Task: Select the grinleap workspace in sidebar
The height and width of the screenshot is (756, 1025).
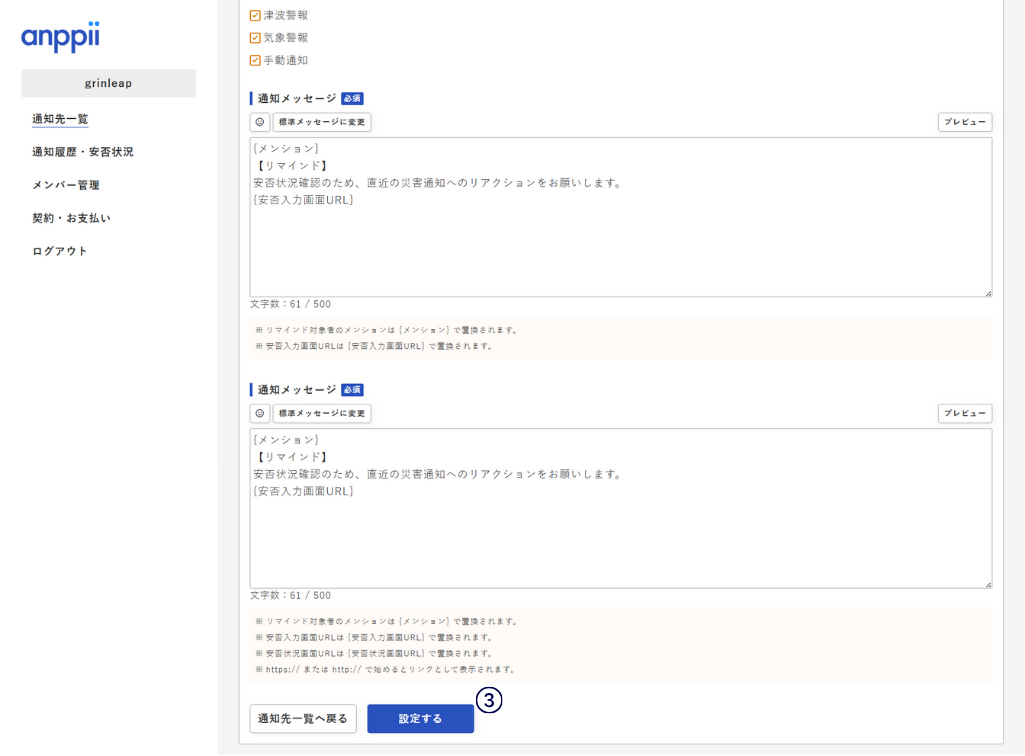Action: point(108,83)
